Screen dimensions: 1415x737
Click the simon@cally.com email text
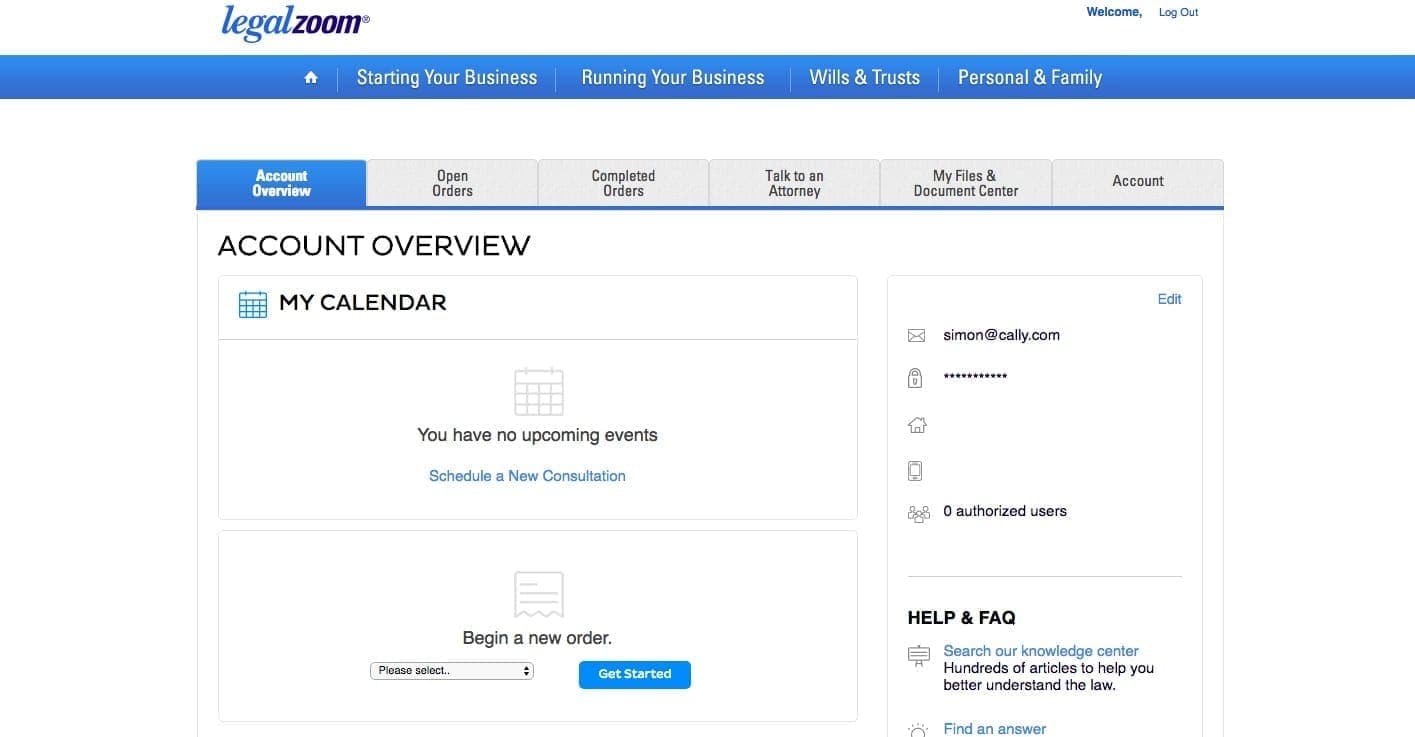(1001, 335)
